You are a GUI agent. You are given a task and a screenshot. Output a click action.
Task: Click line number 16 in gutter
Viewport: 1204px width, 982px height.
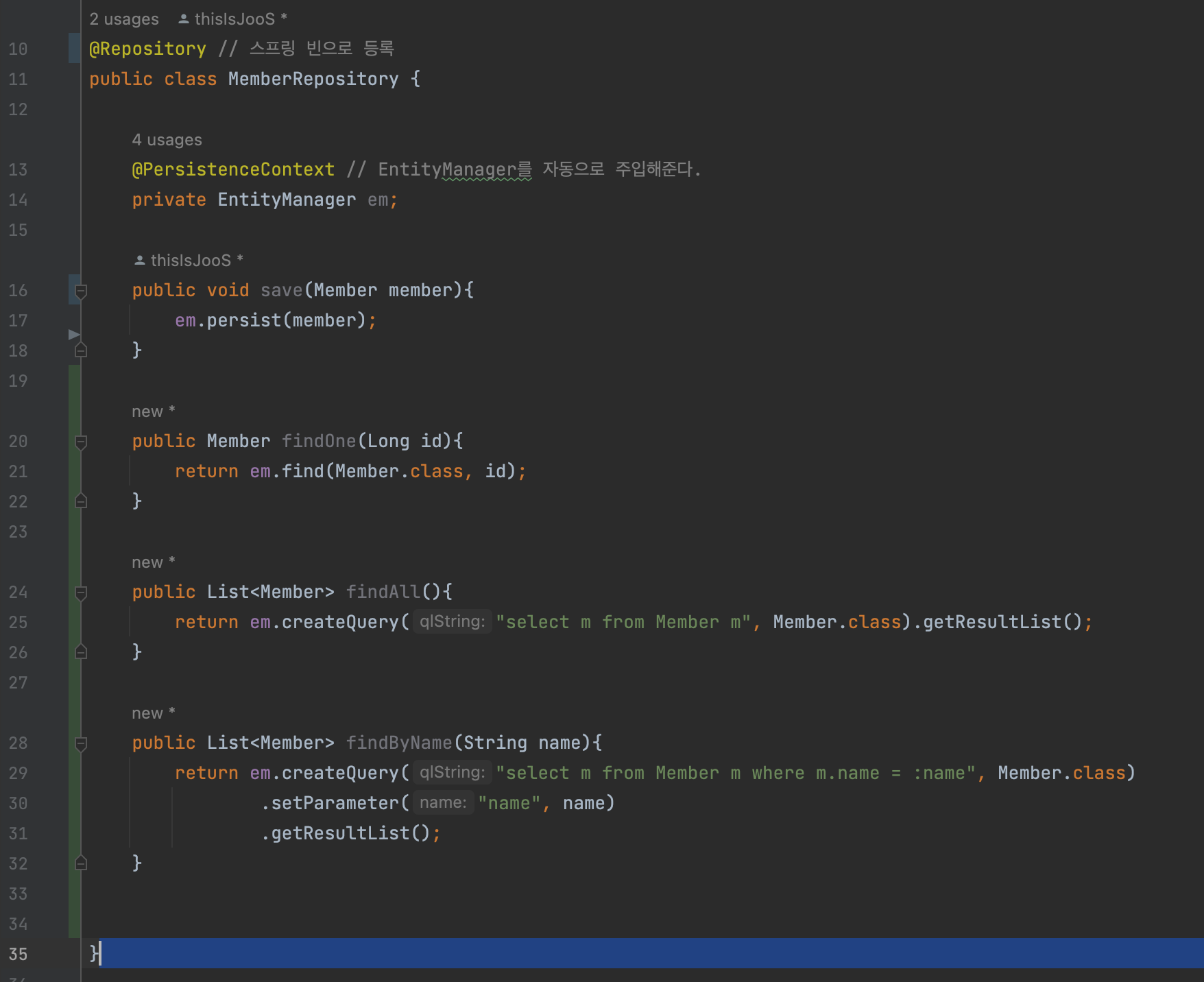click(18, 290)
